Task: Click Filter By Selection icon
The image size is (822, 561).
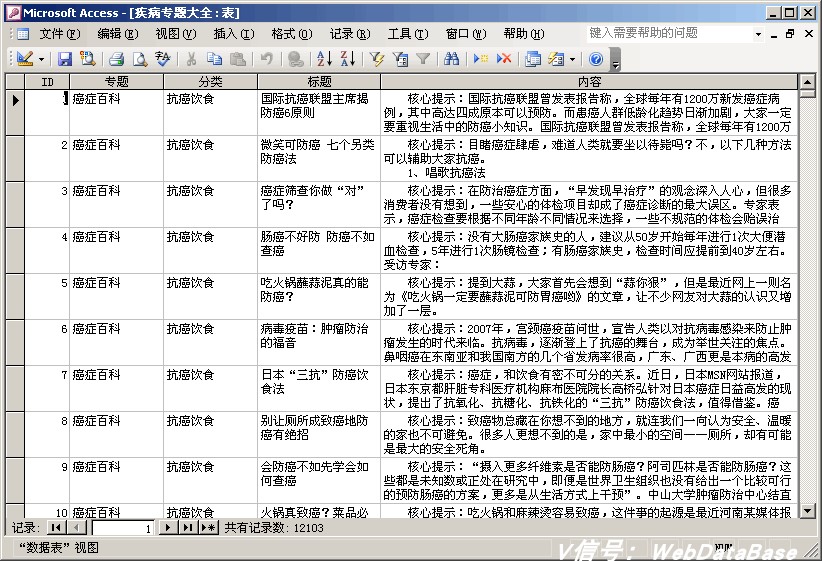Action: [x=376, y=59]
